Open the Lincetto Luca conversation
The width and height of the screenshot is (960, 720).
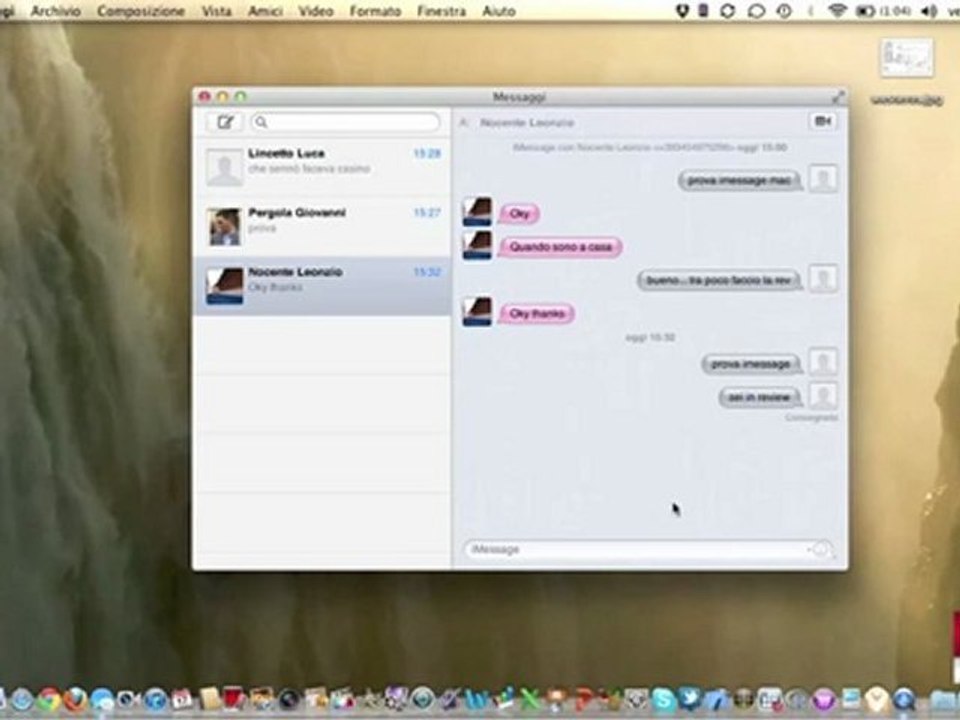tap(323, 167)
